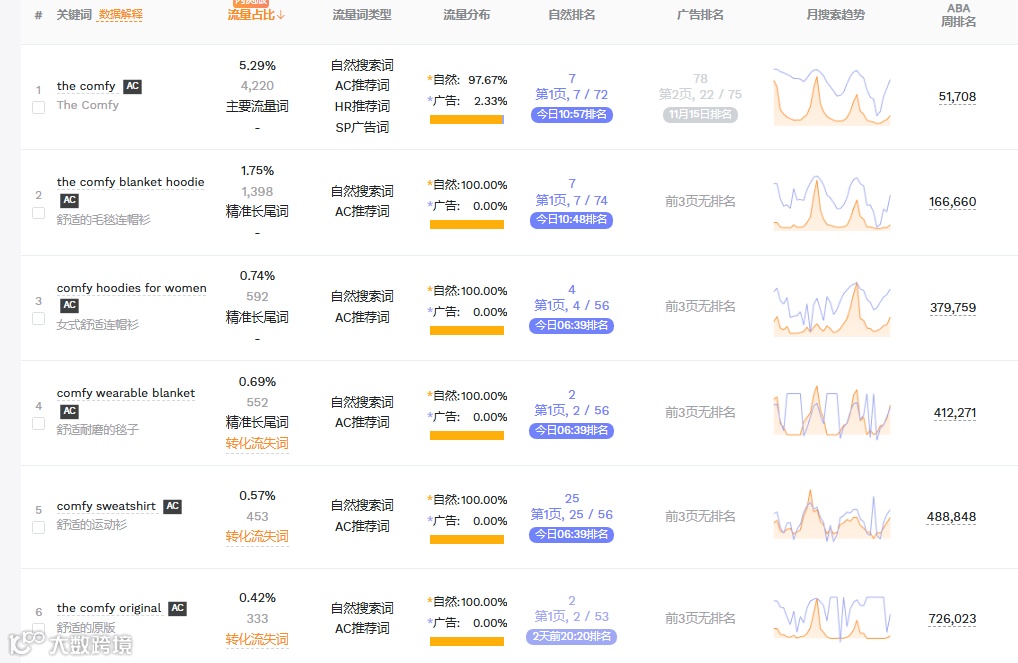
Task: Open keyword 'the comfy blanket hoodie'
Action: [130, 182]
